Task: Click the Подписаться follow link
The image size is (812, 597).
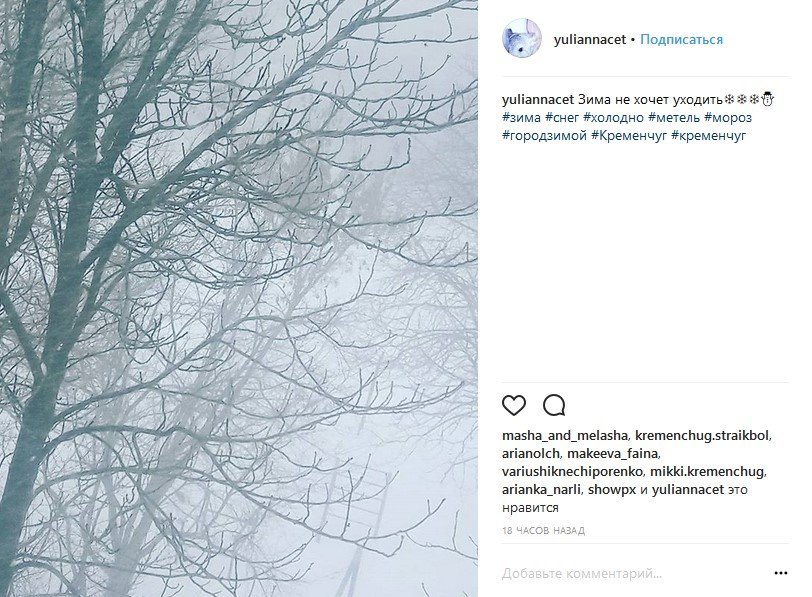Action: [x=682, y=39]
